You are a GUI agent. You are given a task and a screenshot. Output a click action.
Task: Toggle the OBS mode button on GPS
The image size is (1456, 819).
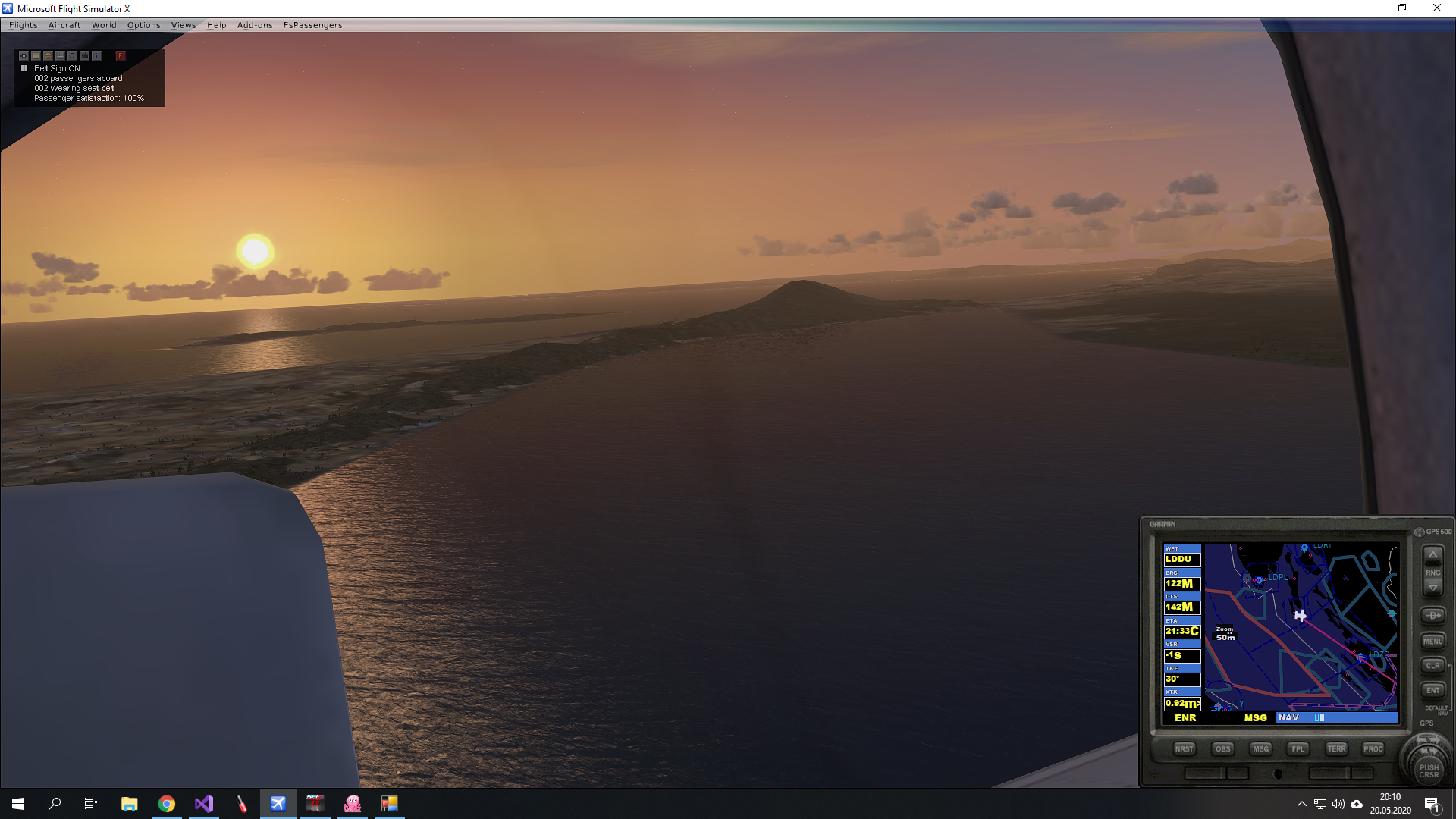1222,749
